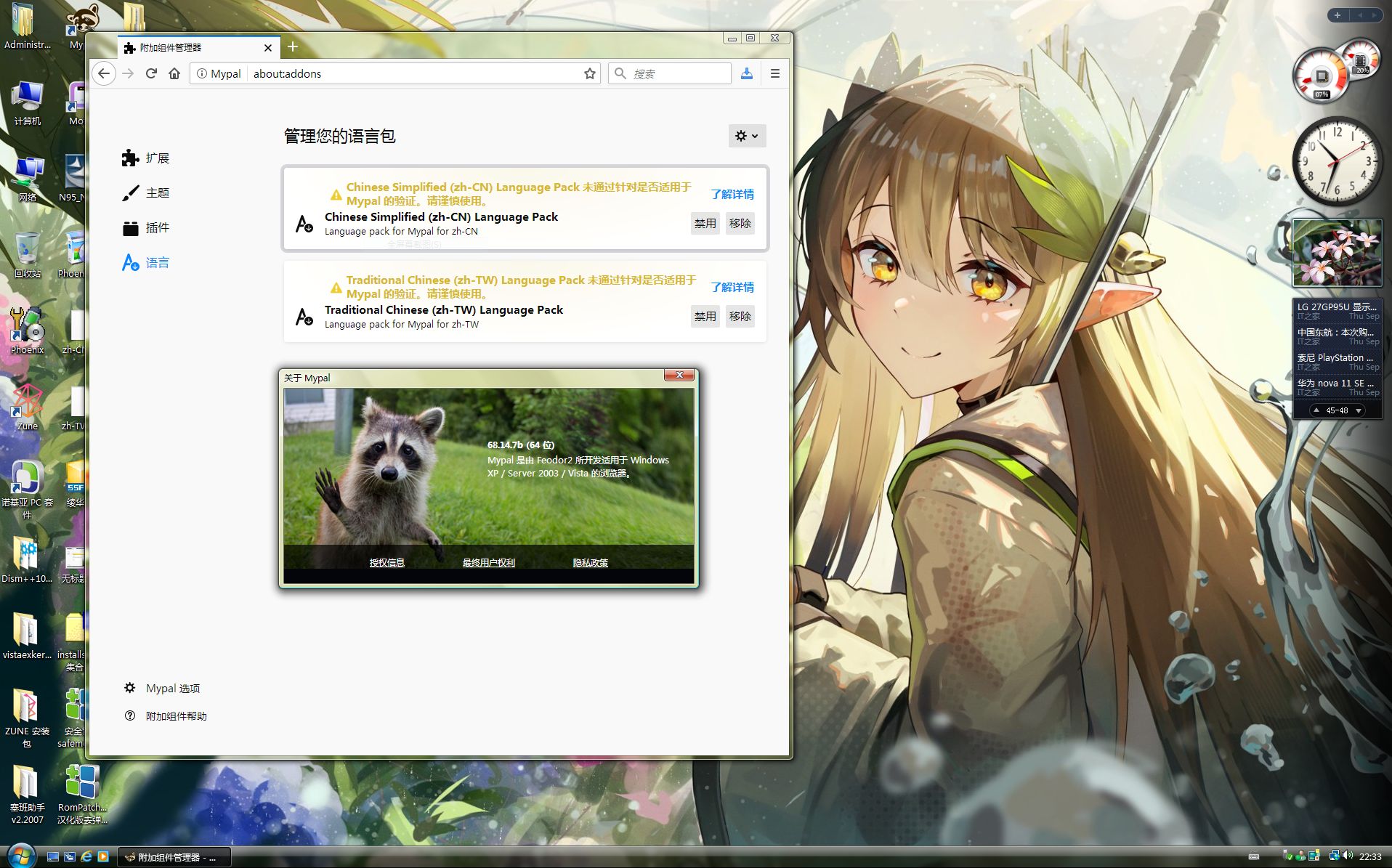Click the forward navigation arrow

128,73
